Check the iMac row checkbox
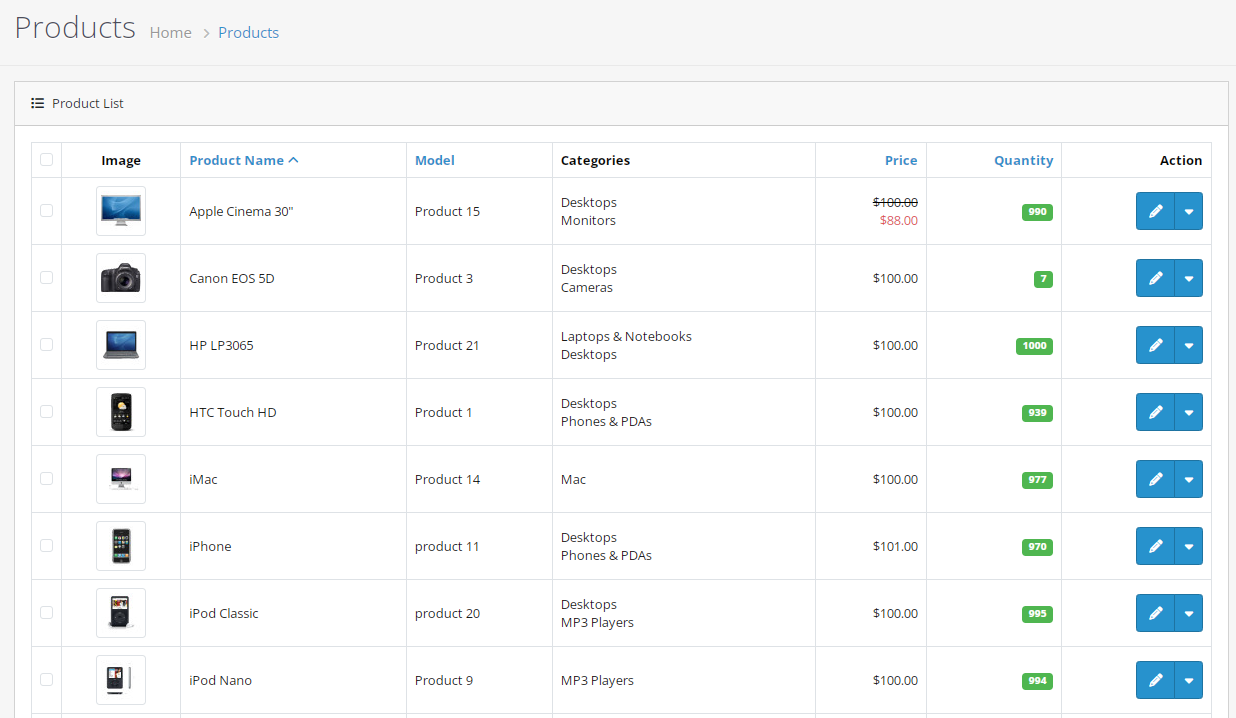The width and height of the screenshot is (1236, 718). 46,478
